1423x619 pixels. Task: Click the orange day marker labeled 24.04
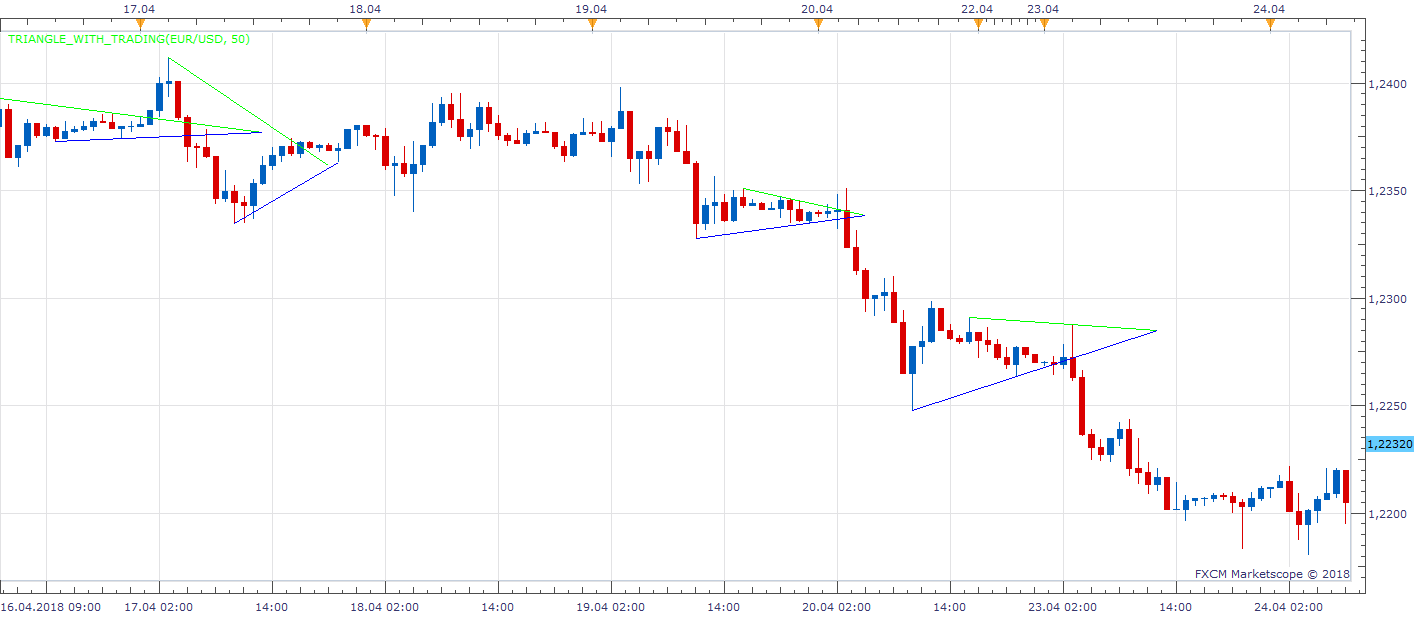[1270, 24]
